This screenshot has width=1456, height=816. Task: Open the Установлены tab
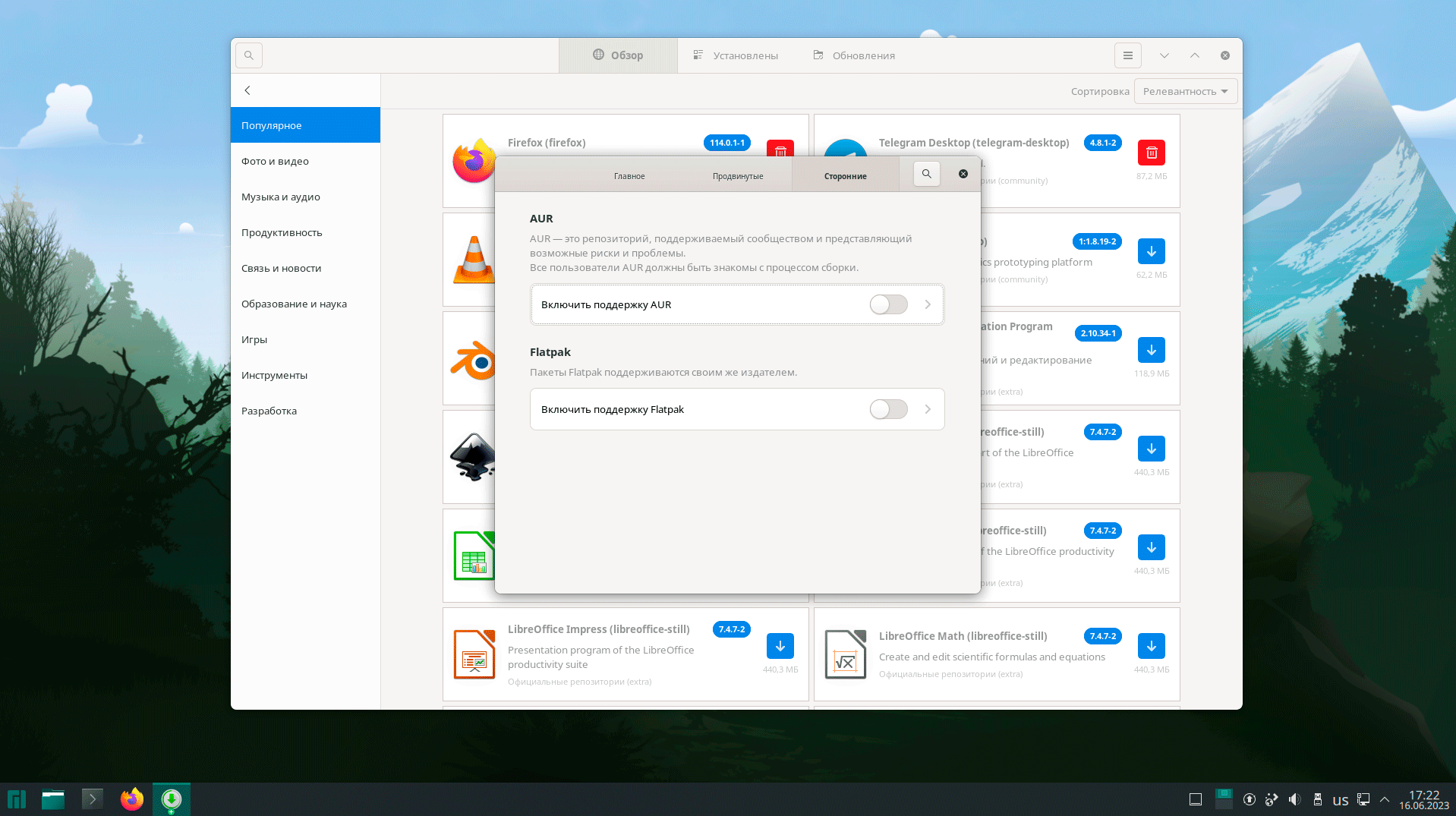coord(736,55)
